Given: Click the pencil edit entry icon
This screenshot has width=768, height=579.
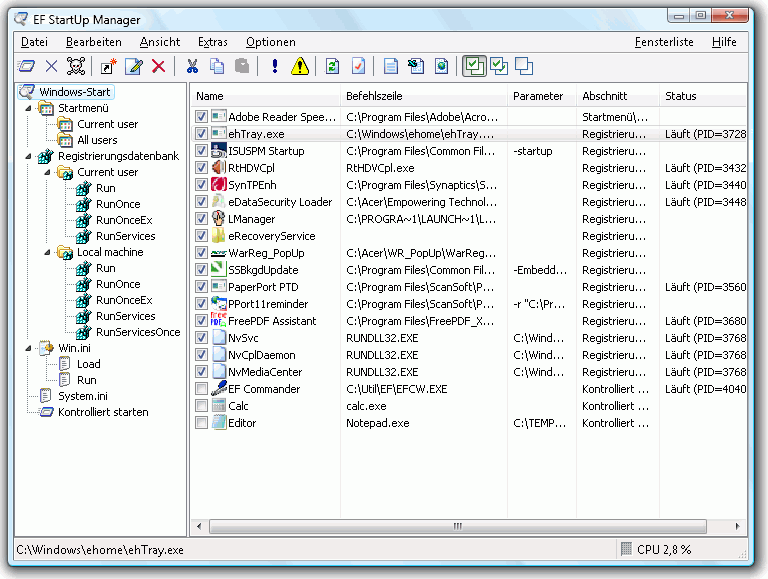Looking at the screenshot, I should click(x=133, y=66).
